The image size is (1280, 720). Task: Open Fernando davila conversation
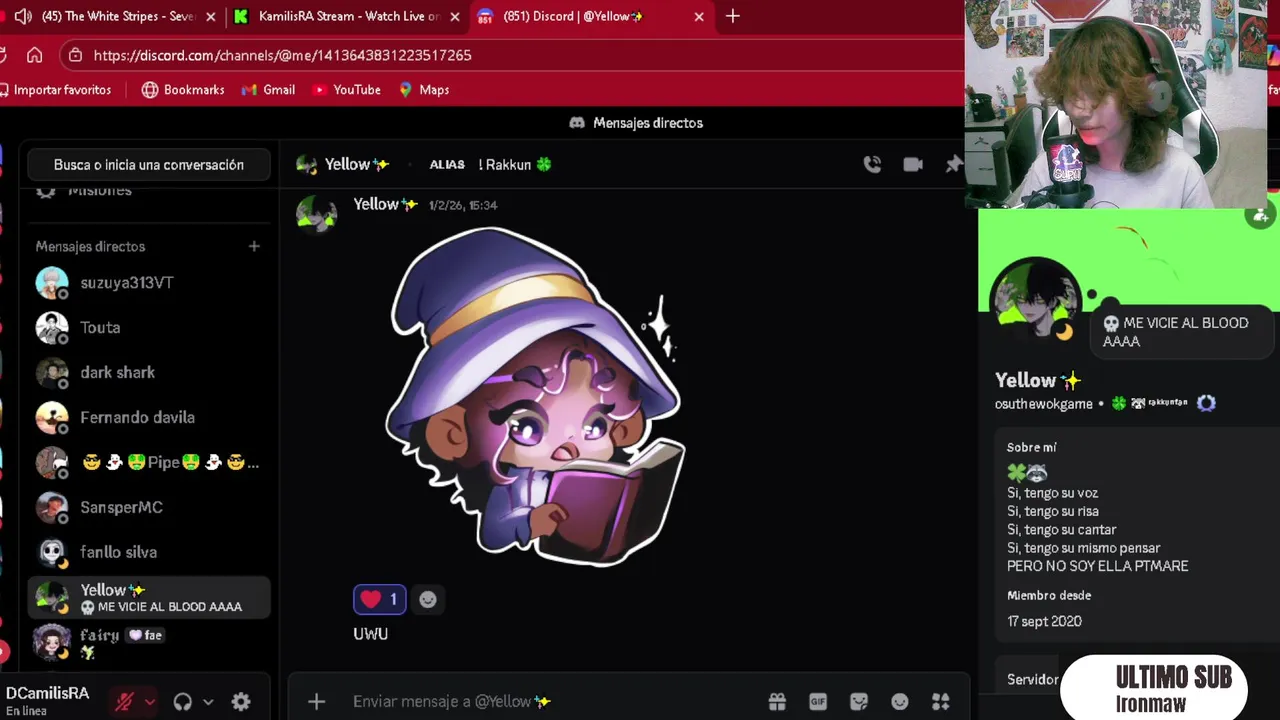(149, 417)
